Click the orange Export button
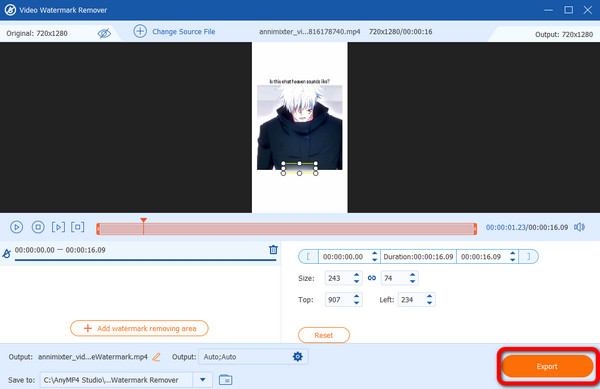The width and height of the screenshot is (600, 389). pos(547,366)
